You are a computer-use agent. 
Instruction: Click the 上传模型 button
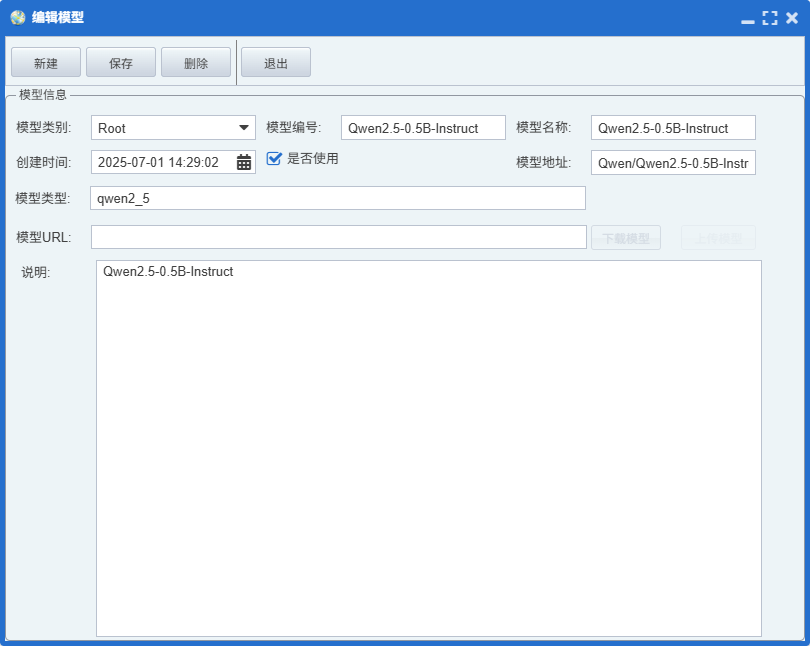pyautogui.click(x=719, y=238)
